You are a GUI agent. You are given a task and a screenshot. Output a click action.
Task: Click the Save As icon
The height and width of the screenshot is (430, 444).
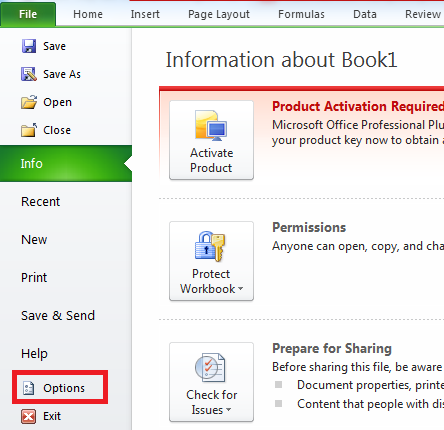point(29,74)
